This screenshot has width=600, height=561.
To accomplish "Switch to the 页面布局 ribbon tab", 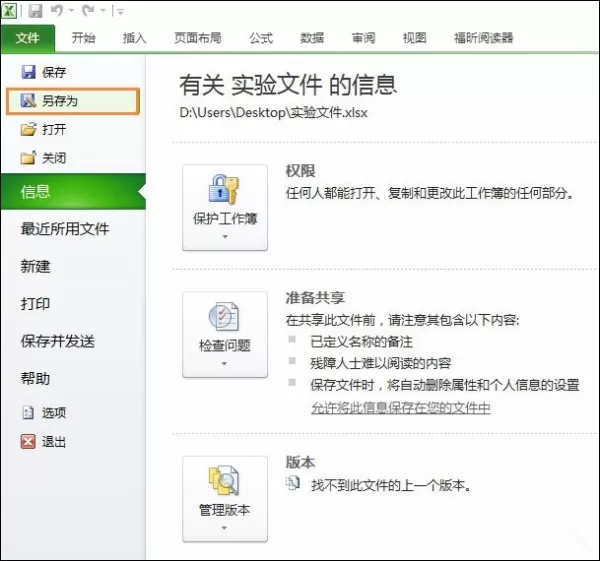I will (x=197, y=38).
